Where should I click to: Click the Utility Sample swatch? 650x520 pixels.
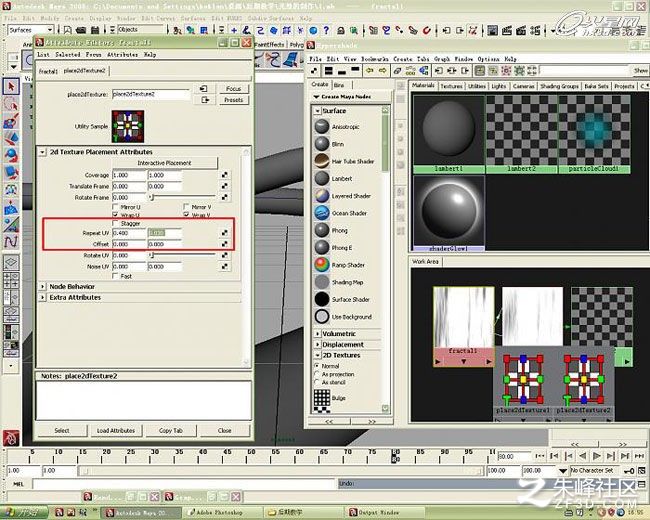[128, 126]
